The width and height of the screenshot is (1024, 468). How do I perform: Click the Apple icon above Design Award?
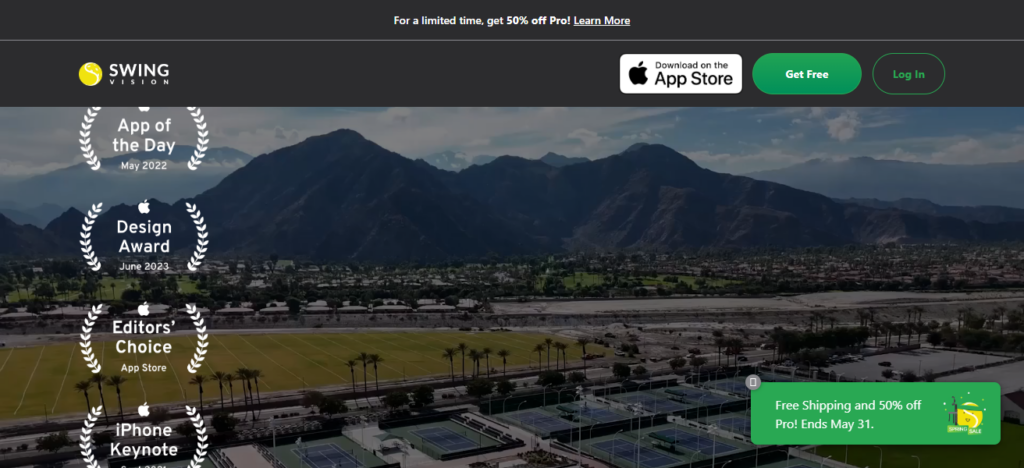point(144,207)
